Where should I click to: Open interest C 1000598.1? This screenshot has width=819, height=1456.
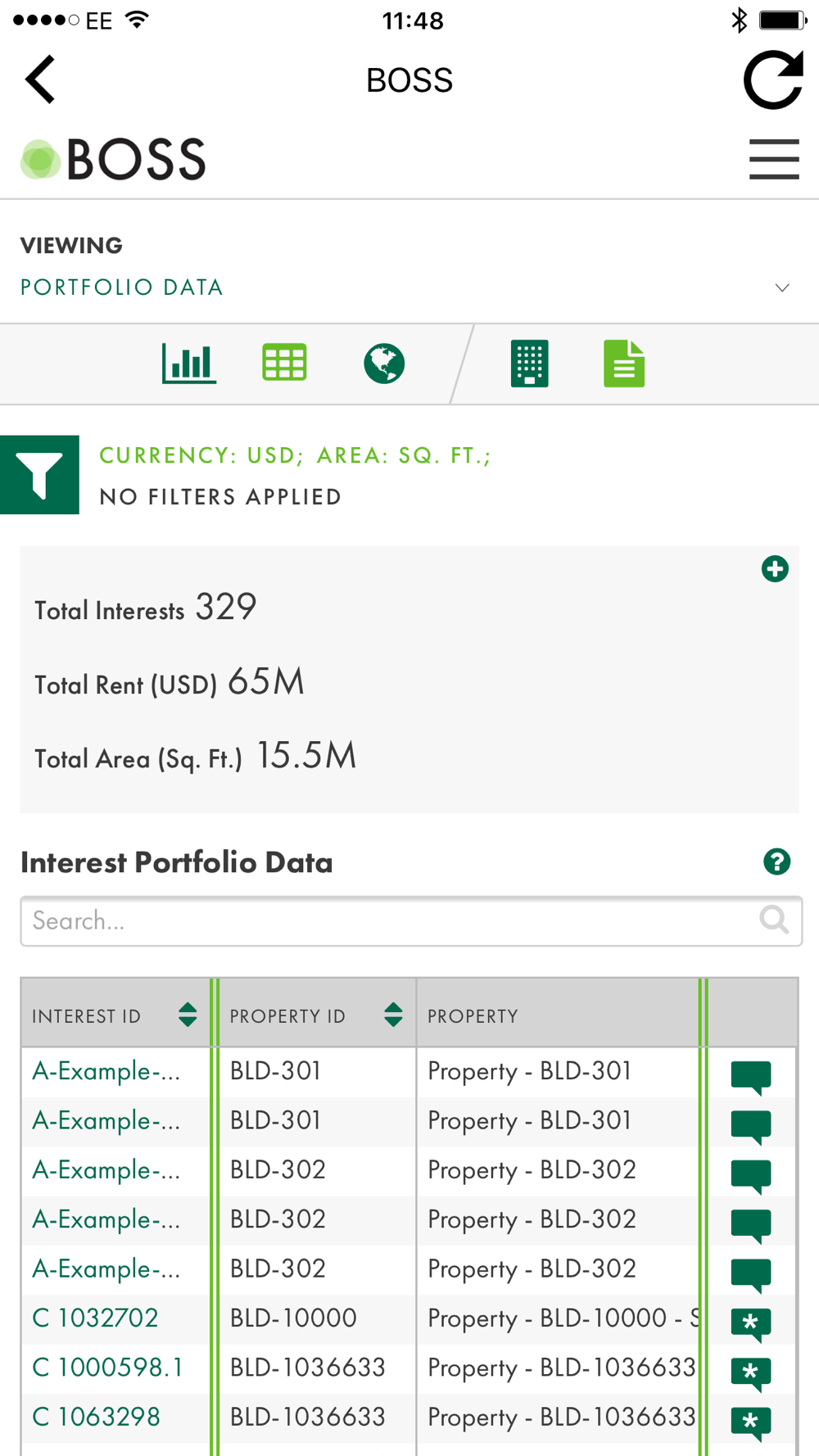coord(108,1368)
